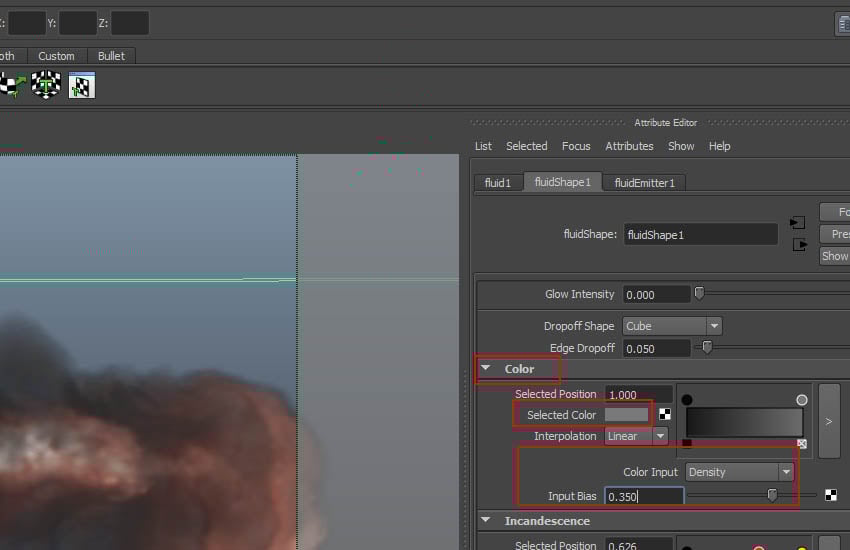This screenshot has width=850, height=550.
Task: Collapse the Incandescence section
Action: [x=486, y=520]
